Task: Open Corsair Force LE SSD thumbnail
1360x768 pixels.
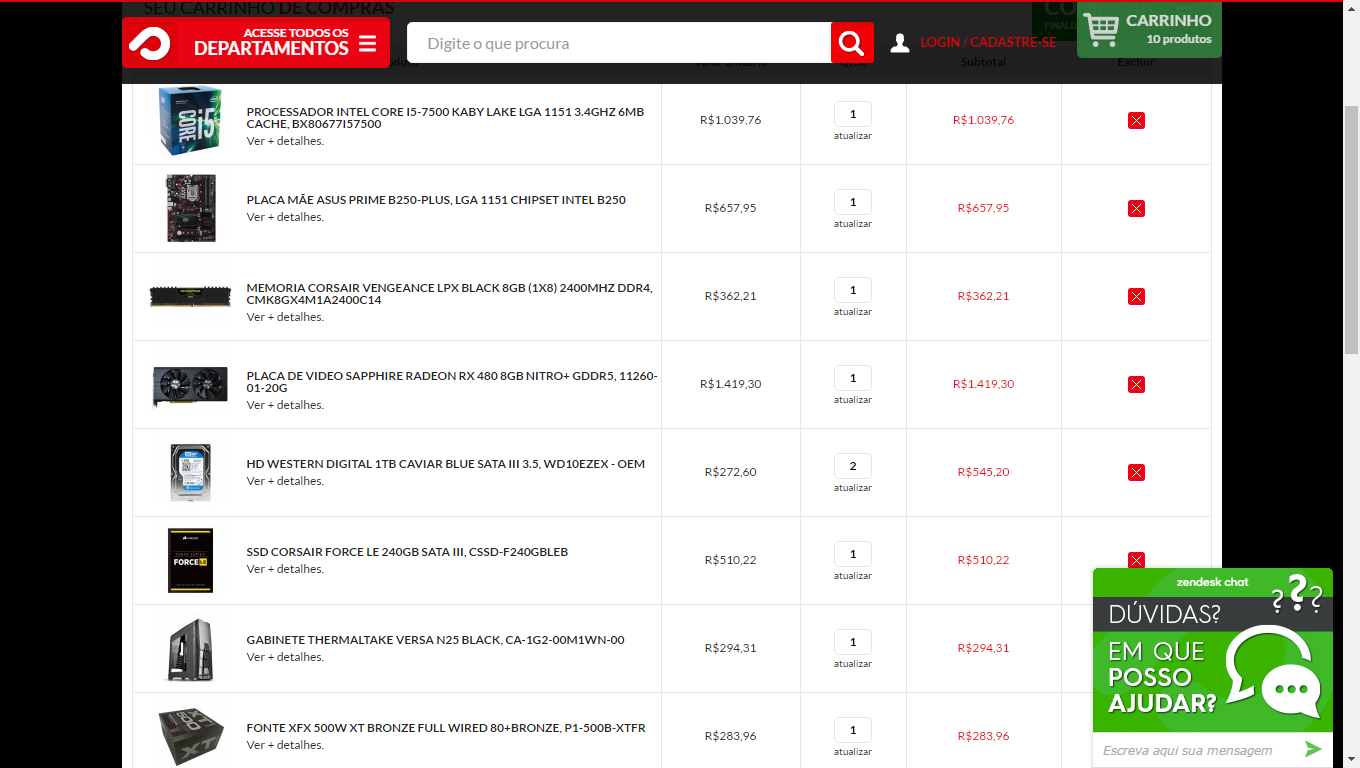Action: pos(190,560)
